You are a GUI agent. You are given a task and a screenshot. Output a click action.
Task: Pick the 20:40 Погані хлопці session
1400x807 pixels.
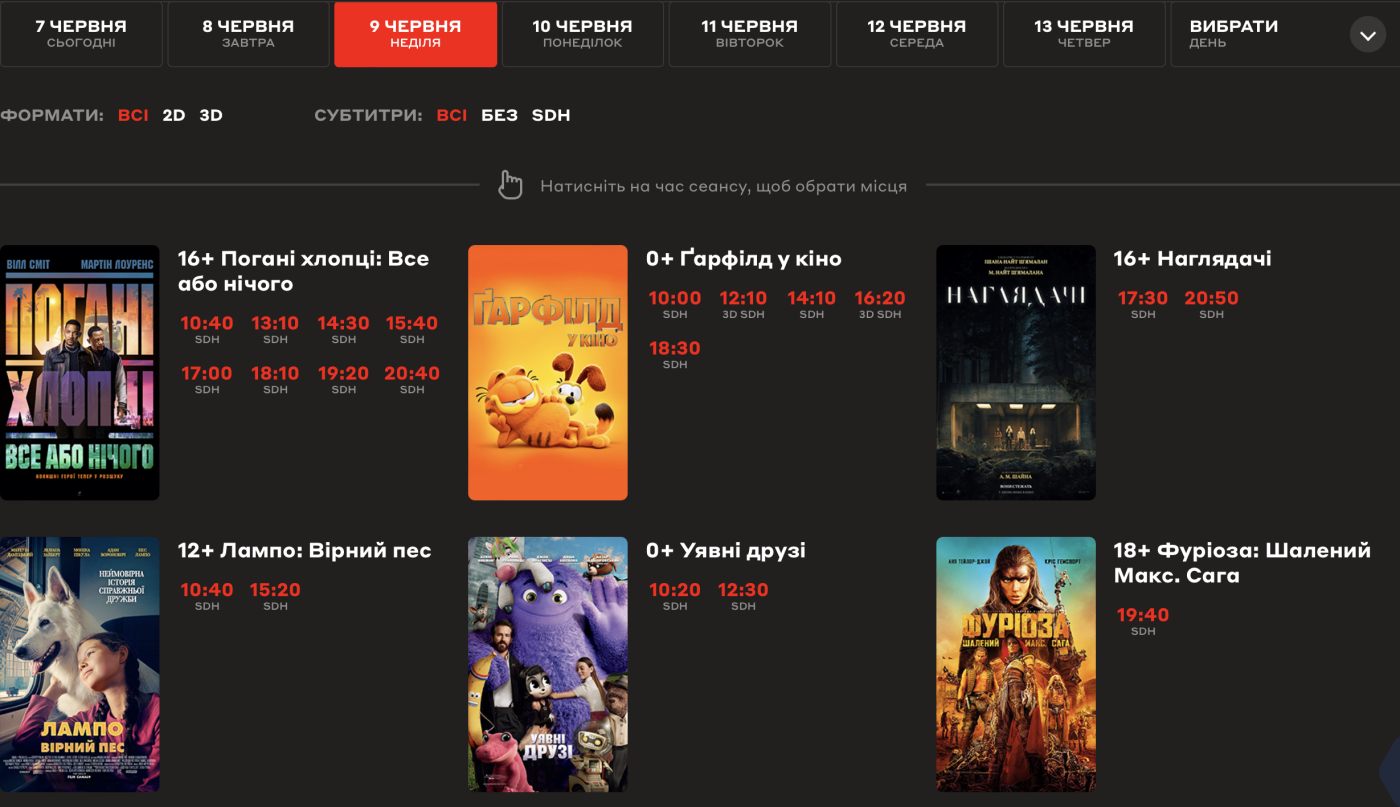coord(412,379)
